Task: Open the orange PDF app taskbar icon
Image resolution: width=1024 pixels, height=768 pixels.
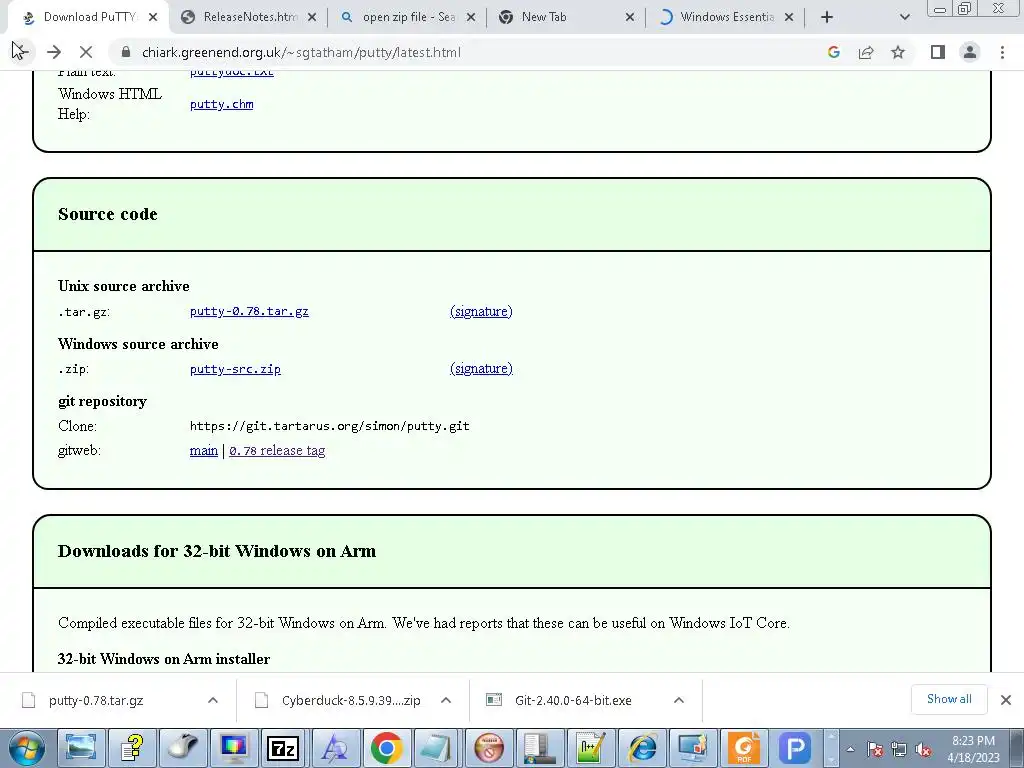Action: coord(744,748)
